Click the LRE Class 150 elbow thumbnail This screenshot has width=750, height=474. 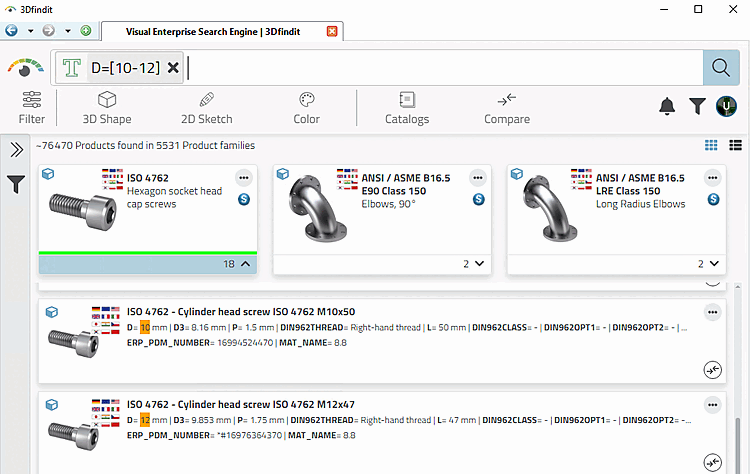550,208
